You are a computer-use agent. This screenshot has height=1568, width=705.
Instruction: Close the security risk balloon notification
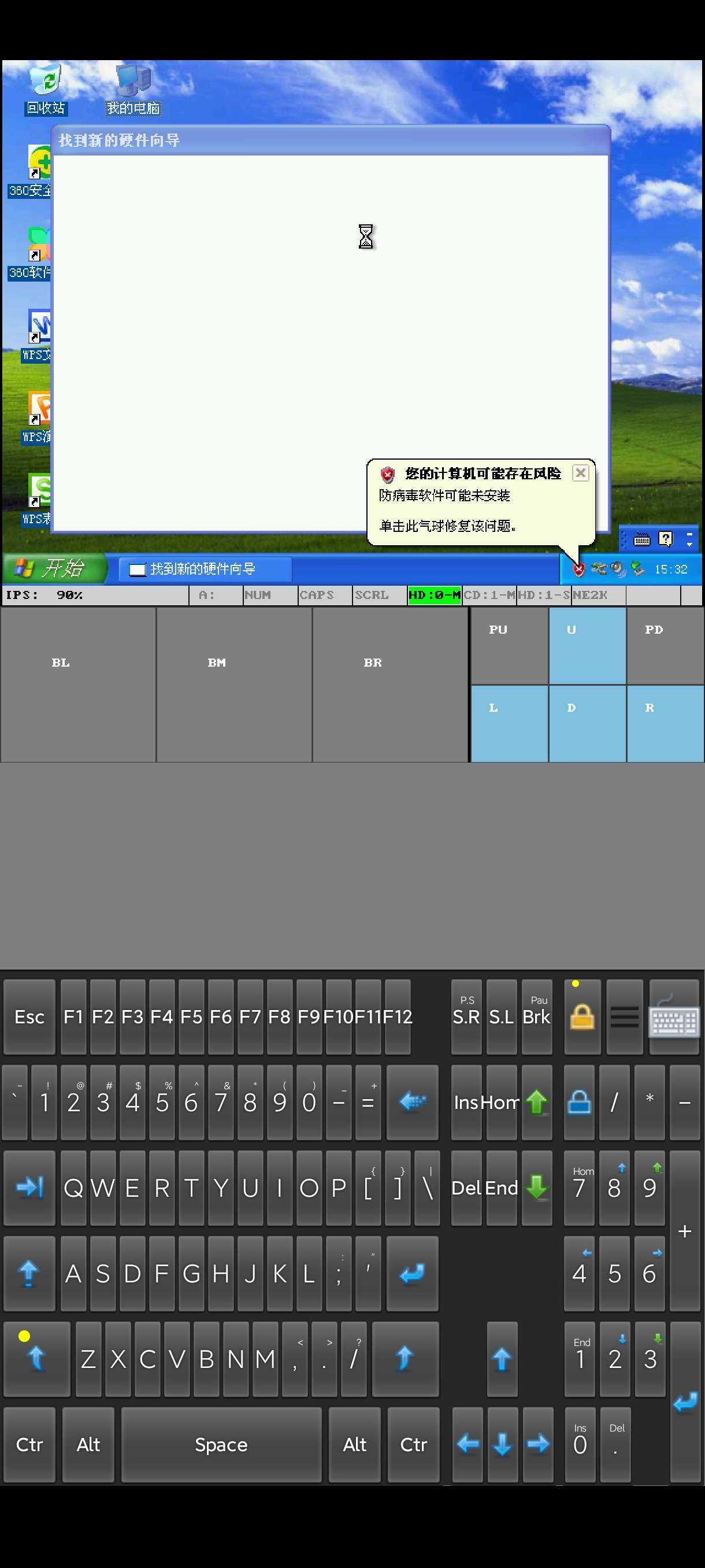(x=581, y=473)
